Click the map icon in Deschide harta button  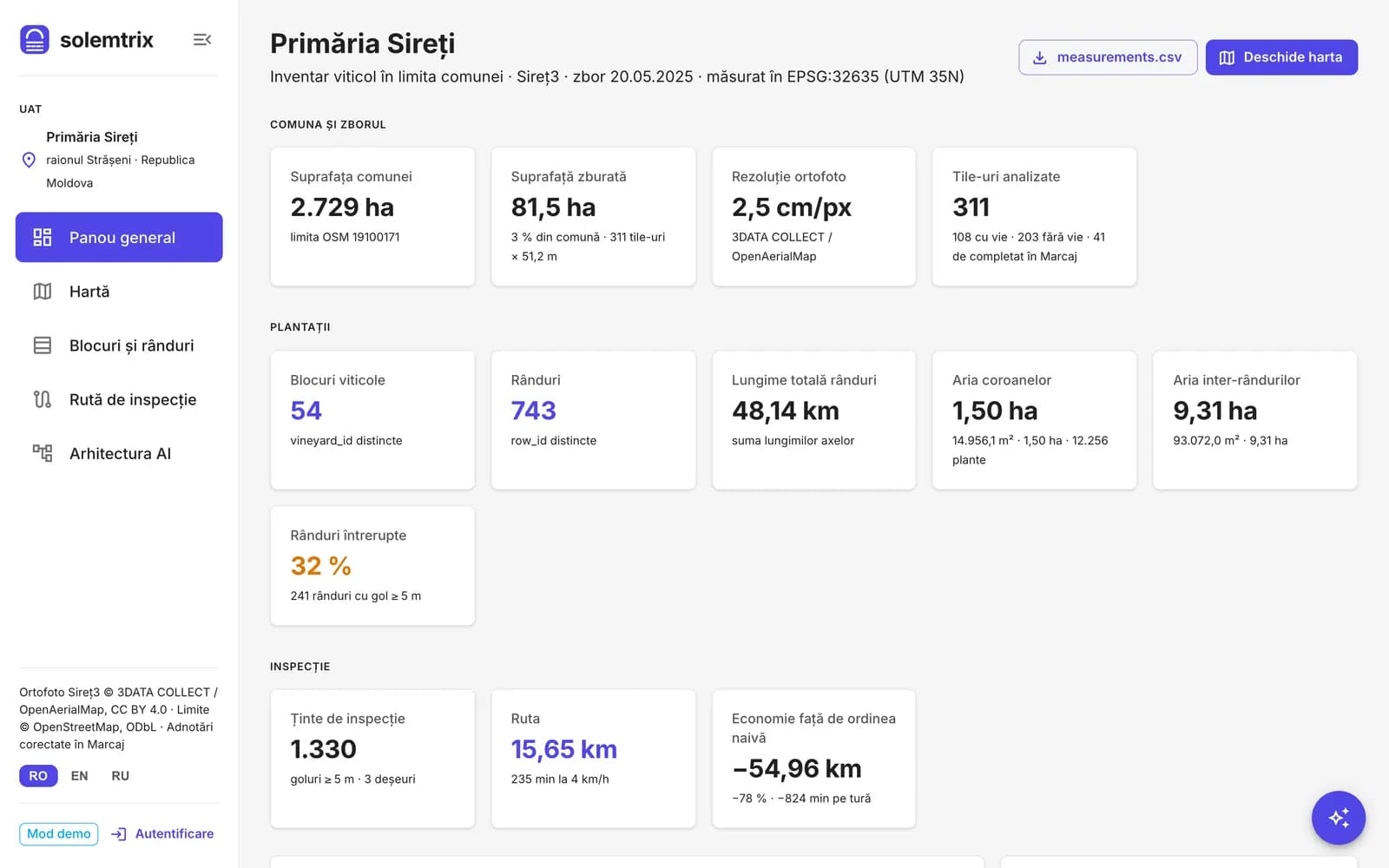[x=1227, y=57]
